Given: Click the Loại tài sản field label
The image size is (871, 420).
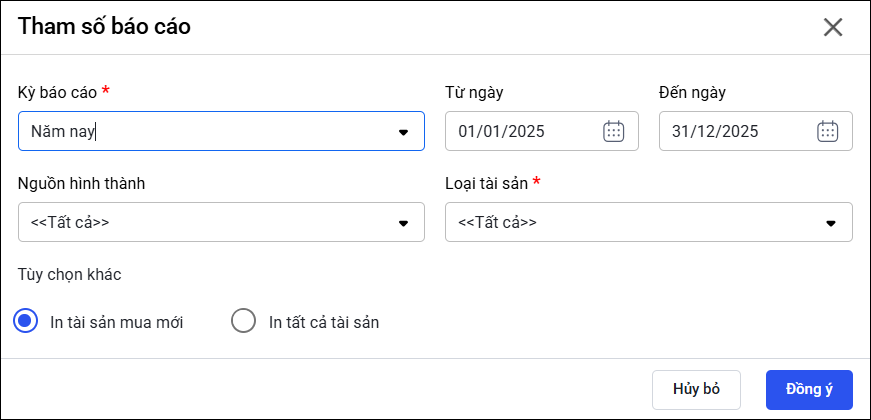Looking at the screenshot, I should (486, 183).
